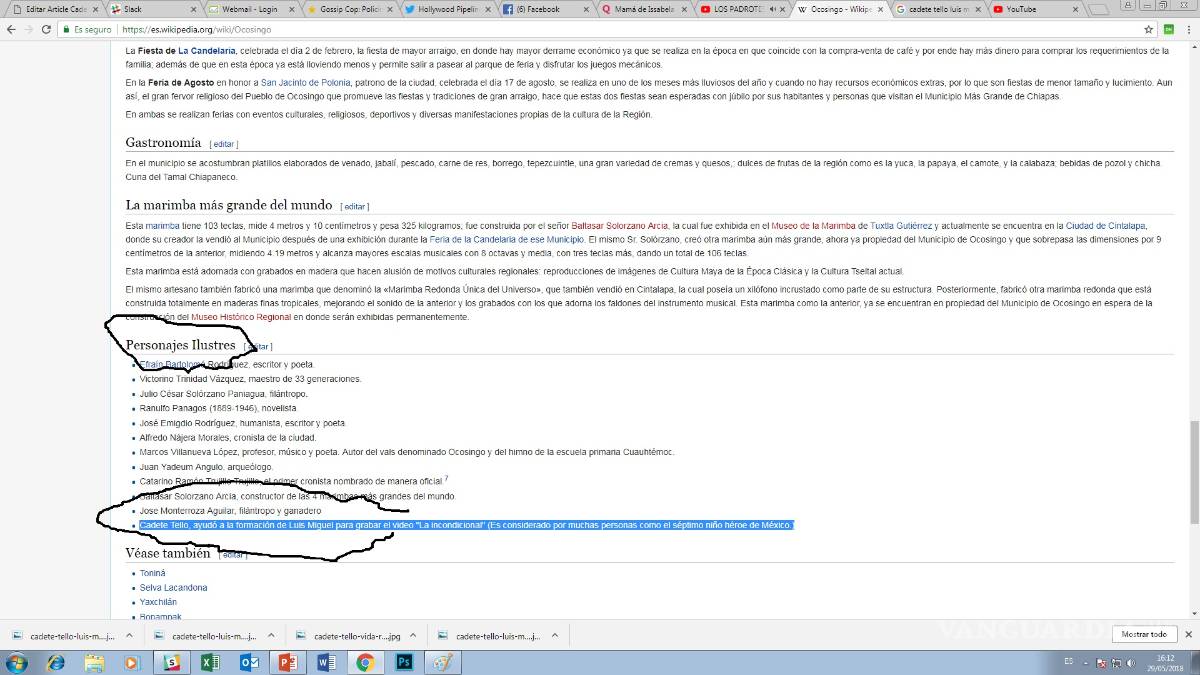Switch to the Gossip Cop tab

(x=350, y=9)
